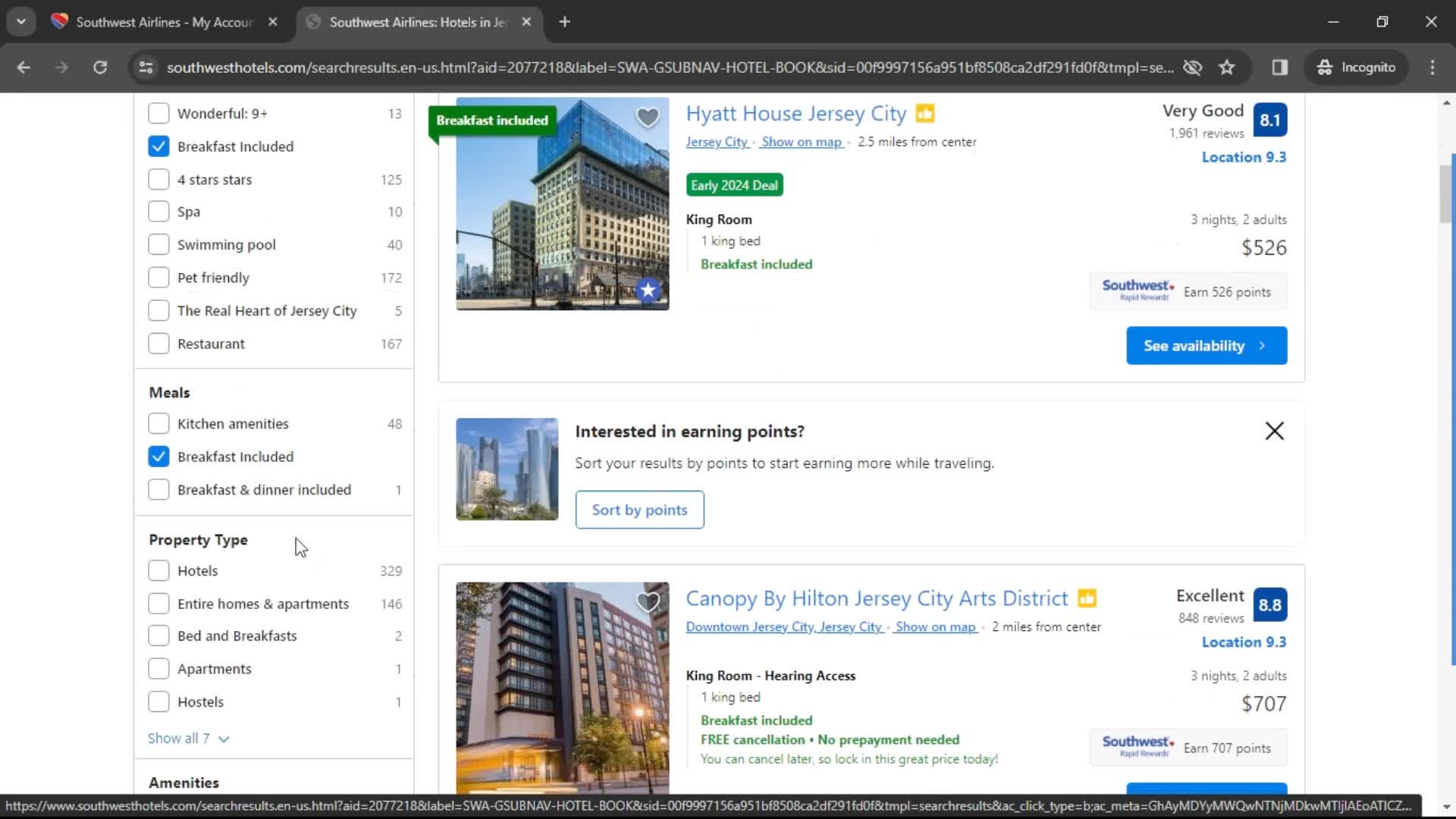Enable the Breakfast Included checkbox under Meals
The height and width of the screenshot is (819, 1456).
coord(159,457)
